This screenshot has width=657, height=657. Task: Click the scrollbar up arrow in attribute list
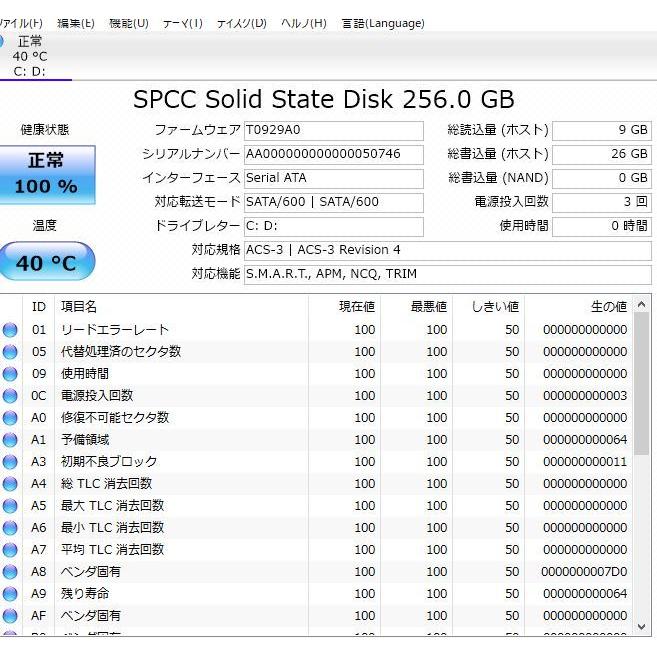[642, 307]
